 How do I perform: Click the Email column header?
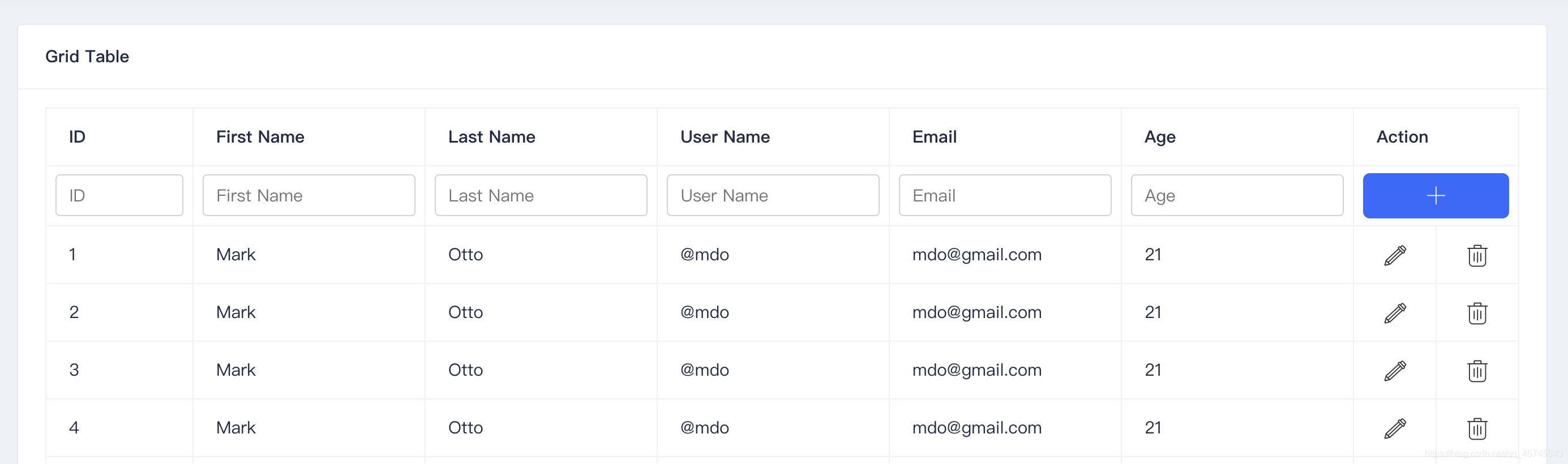click(935, 137)
